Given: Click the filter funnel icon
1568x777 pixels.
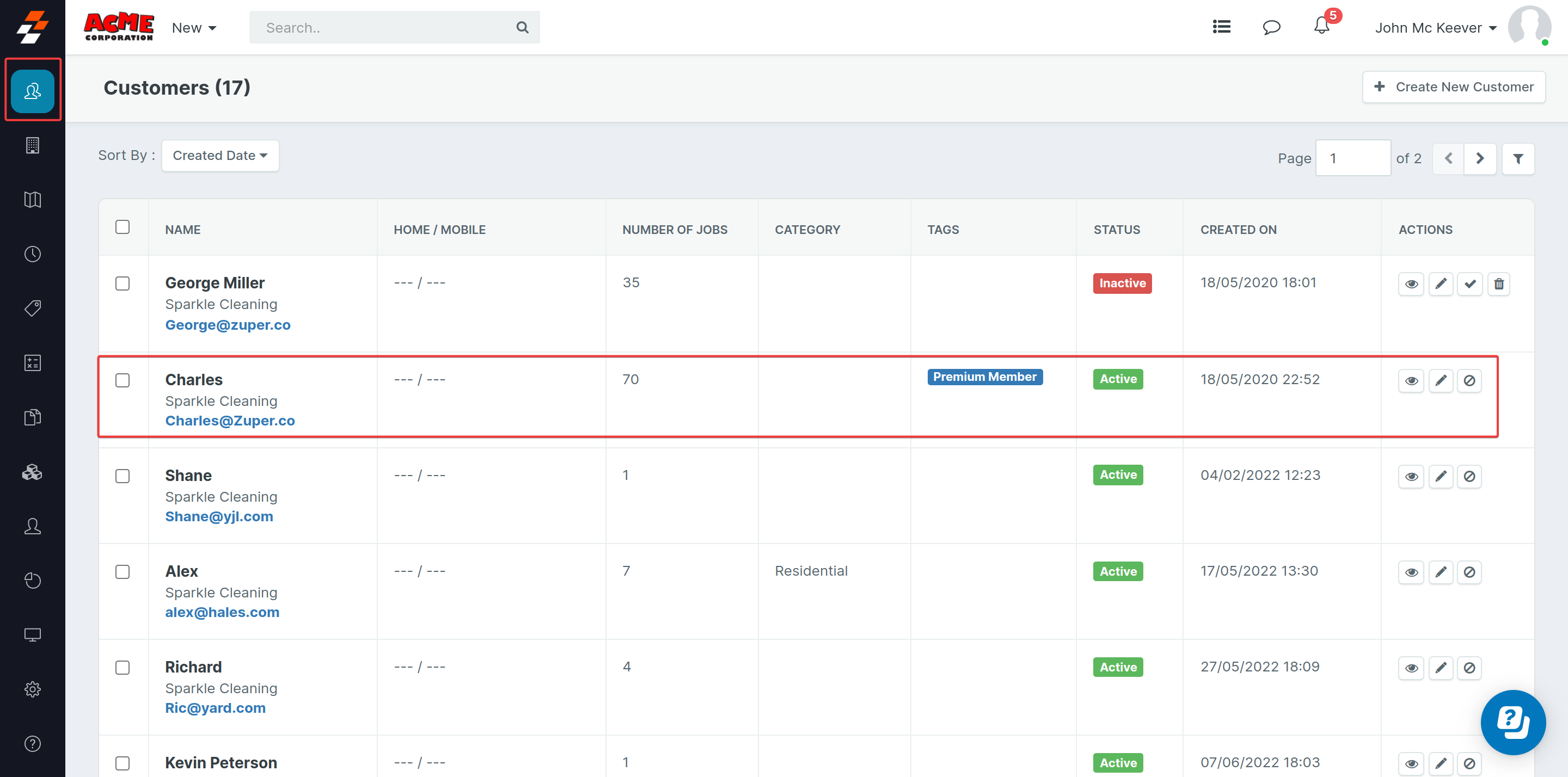Looking at the screenshot, I should click(x=1517, y=159).
